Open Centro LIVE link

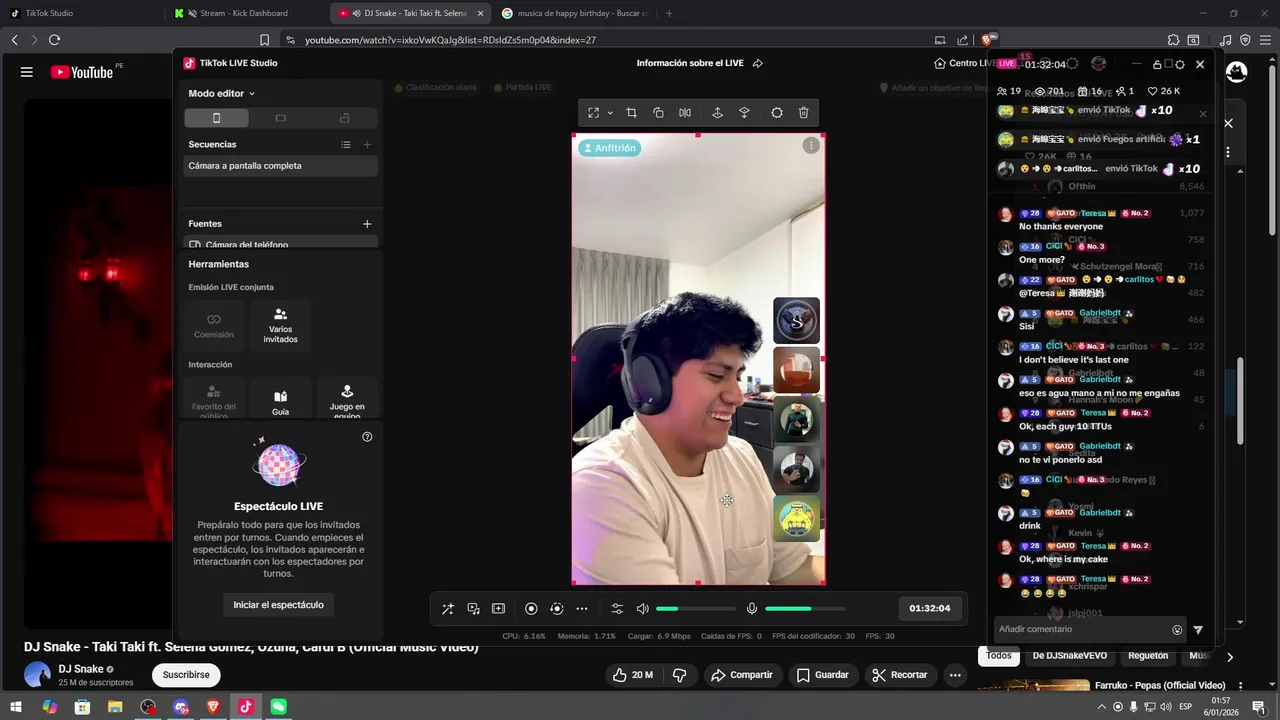pyautogui.click(x=964, y=63)
